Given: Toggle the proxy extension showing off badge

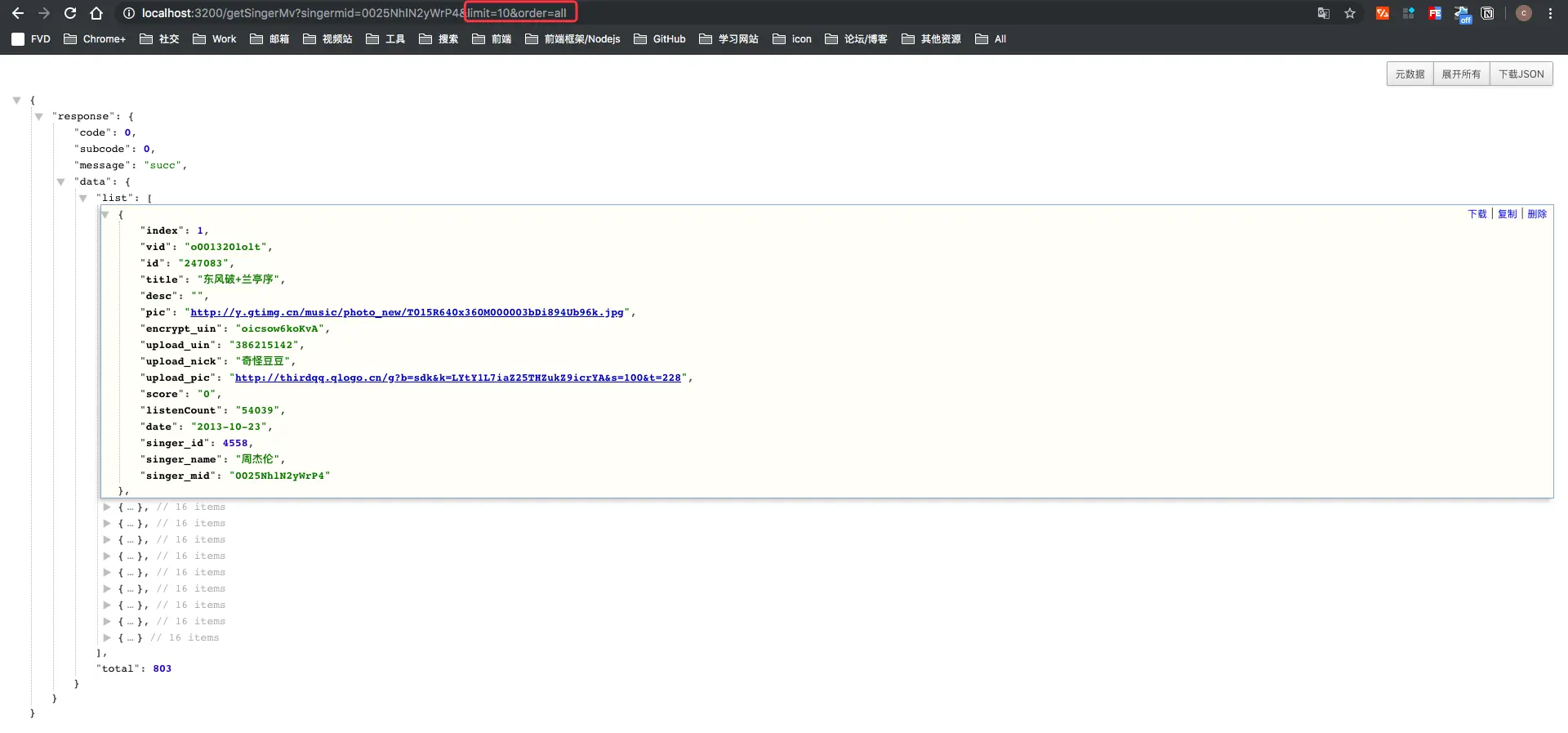Looking at the screenshot, I should pos(1462,14).
